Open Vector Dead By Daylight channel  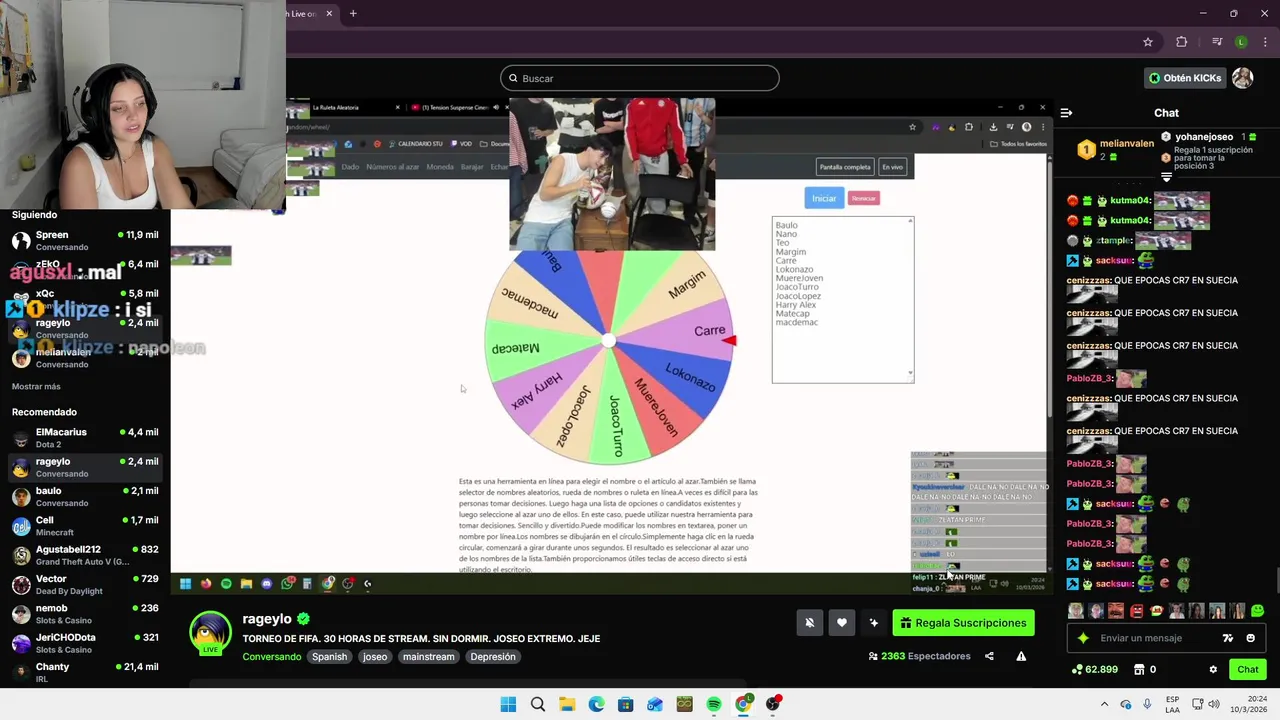pyautogui.click(x=85, y=585)
